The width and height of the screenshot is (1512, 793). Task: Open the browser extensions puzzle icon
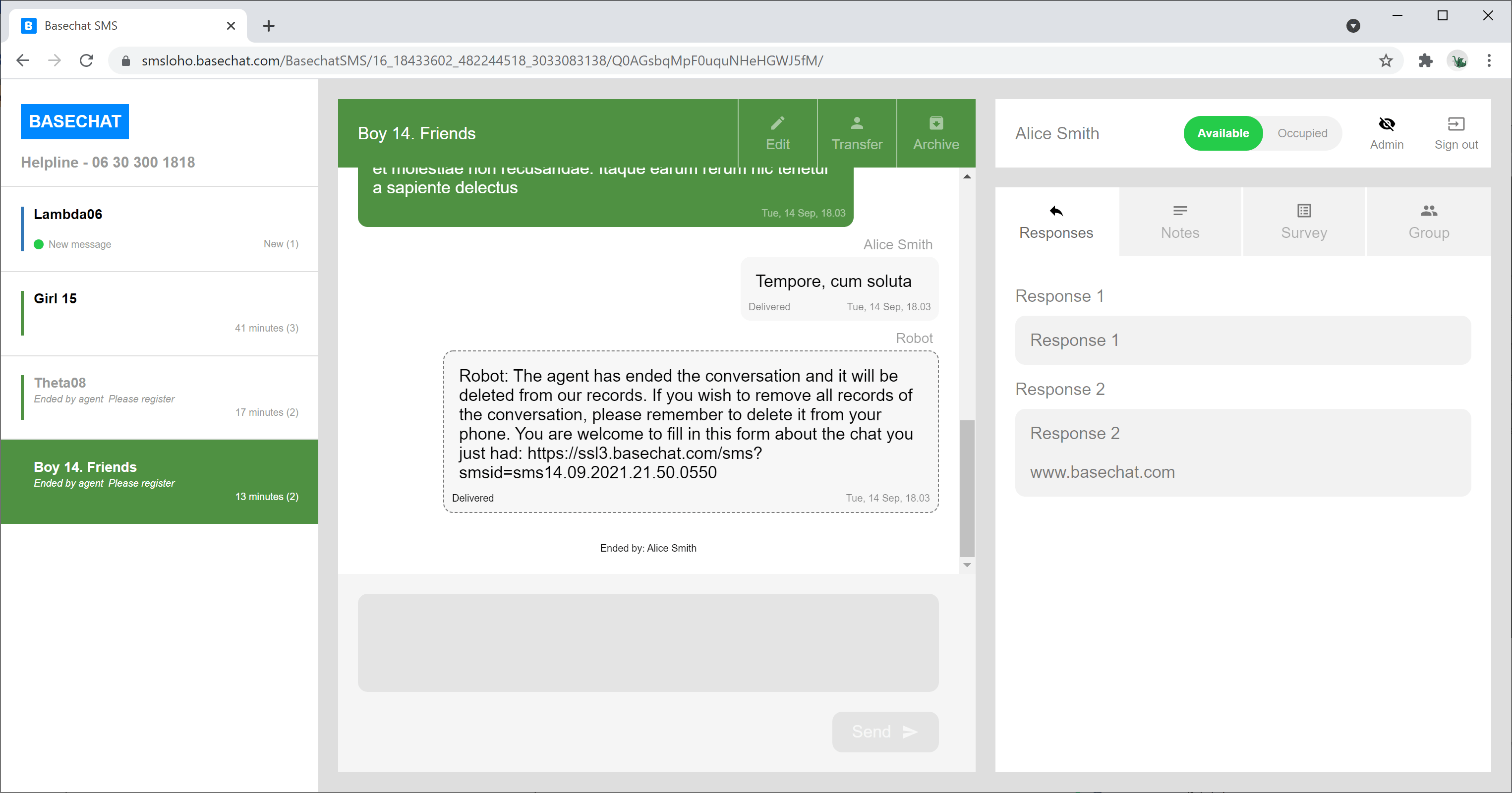pos(1425,60)
